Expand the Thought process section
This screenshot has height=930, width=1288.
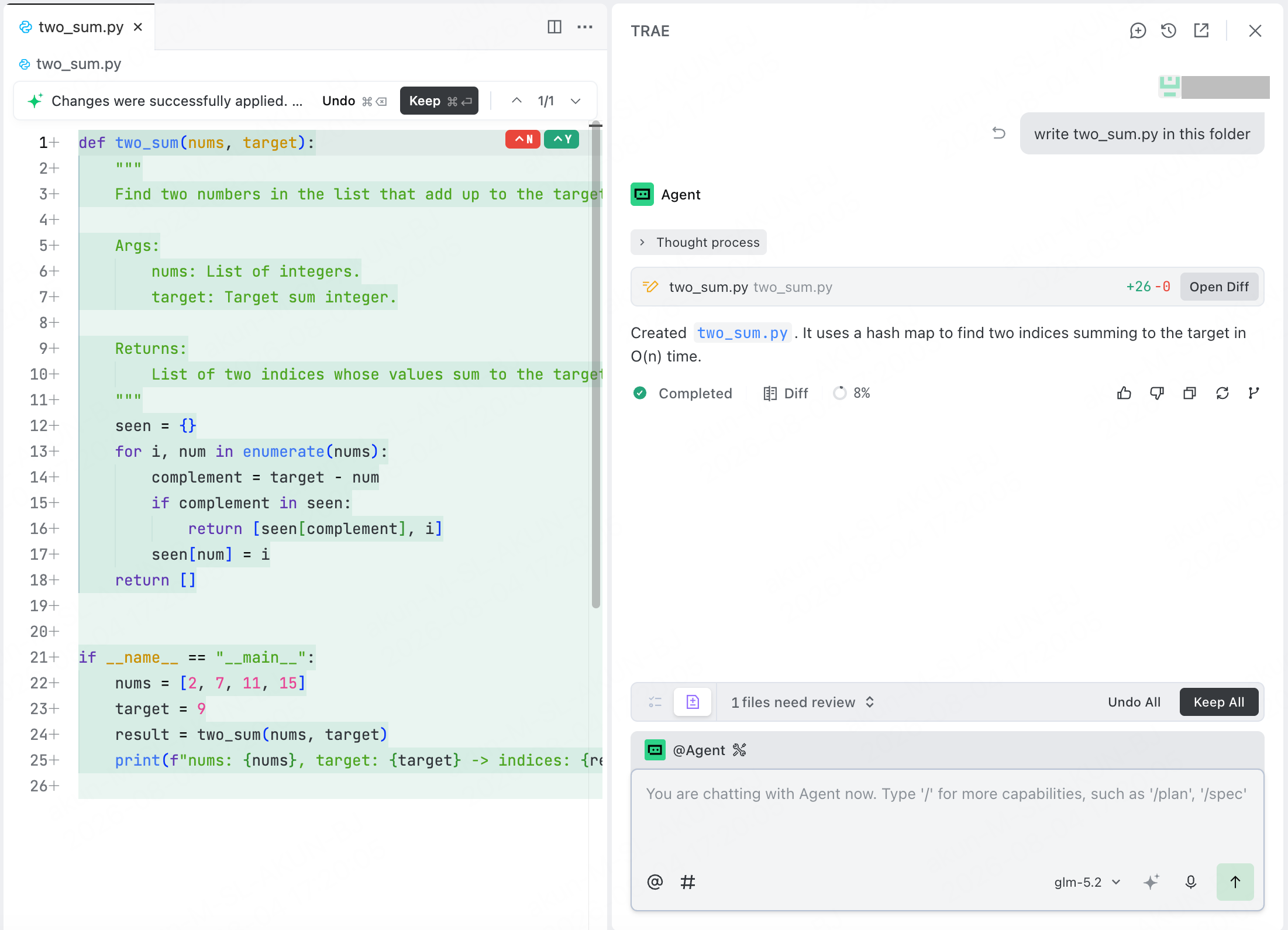click(698, 242)
